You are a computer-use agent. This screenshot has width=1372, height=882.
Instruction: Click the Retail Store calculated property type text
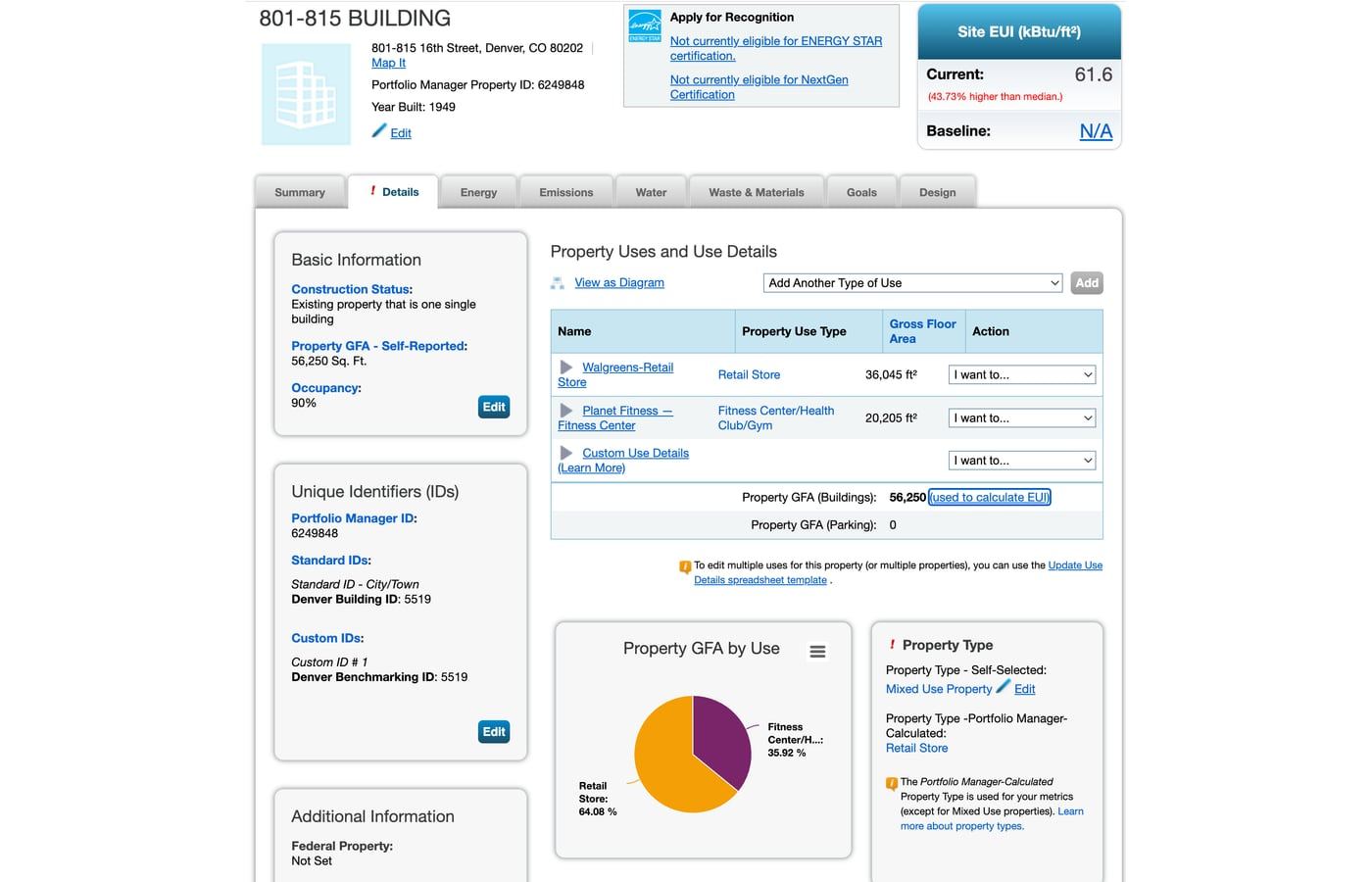point(916,749)
